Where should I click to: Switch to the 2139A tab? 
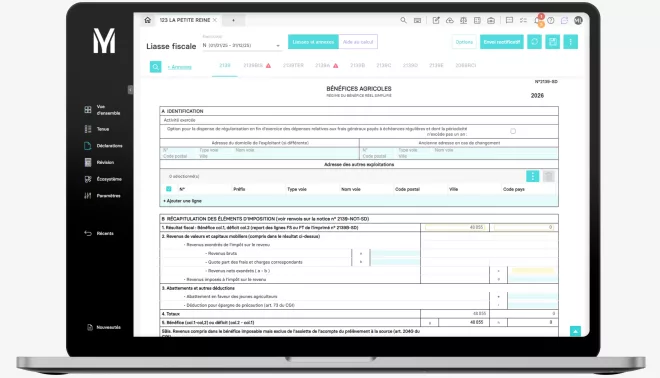click(327, 66)
